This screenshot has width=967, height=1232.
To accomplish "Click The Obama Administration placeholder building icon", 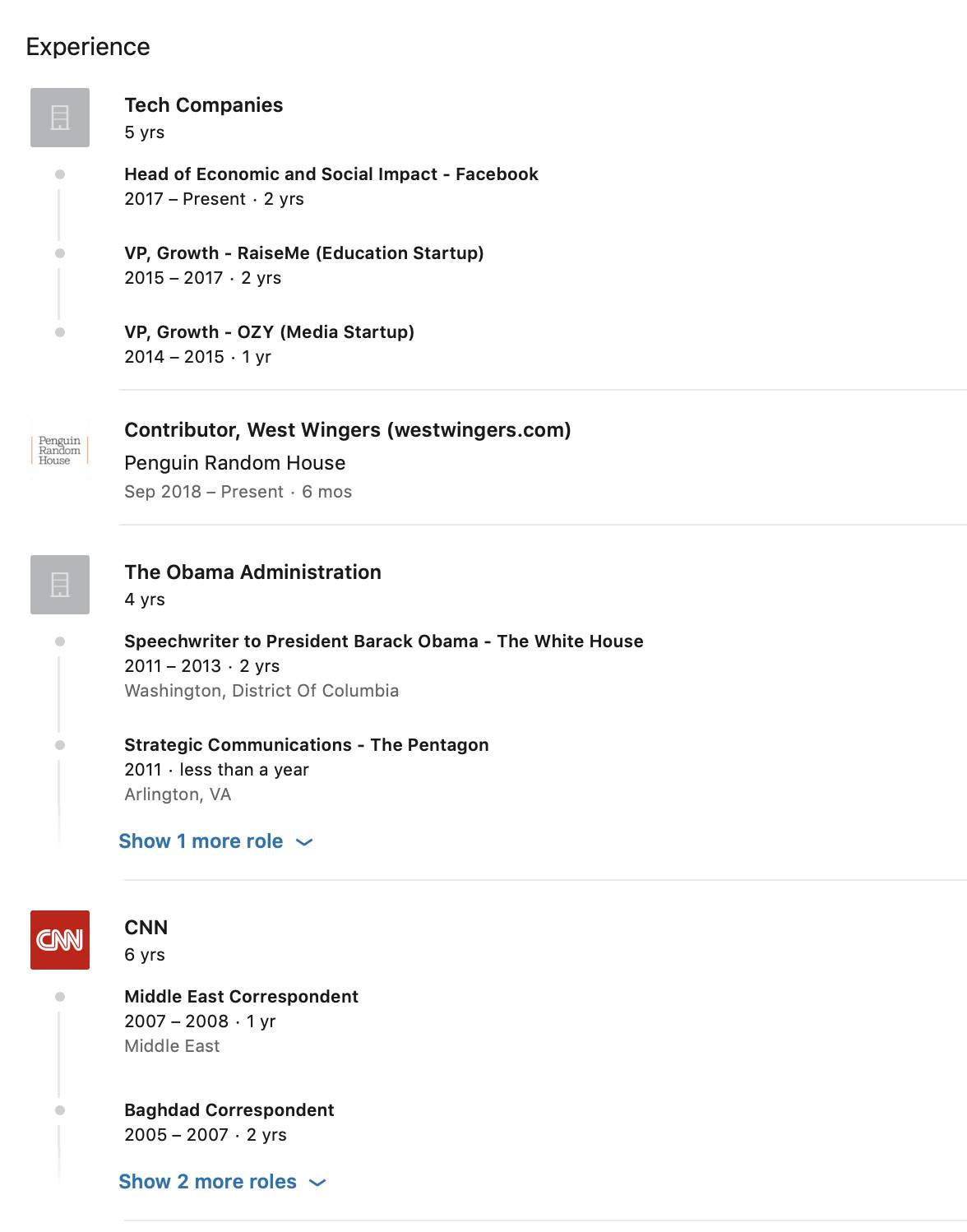I will (x=60, y=585).
